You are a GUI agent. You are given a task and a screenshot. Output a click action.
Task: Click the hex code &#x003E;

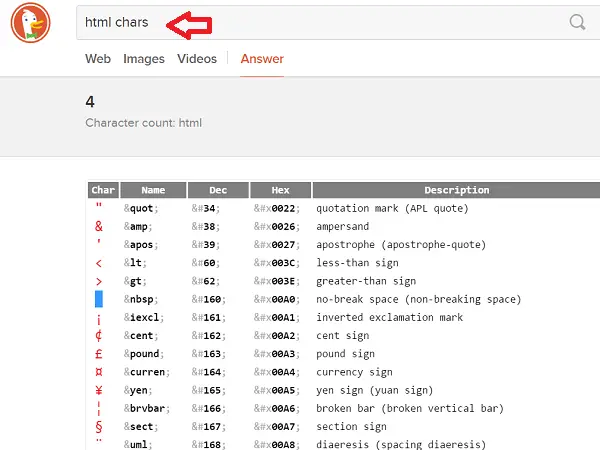click(x=277, y=281)
